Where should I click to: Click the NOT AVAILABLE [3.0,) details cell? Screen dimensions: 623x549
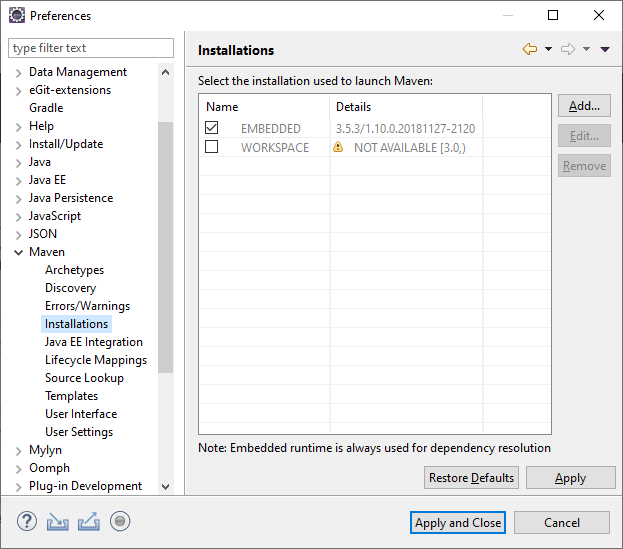(410, 147)
